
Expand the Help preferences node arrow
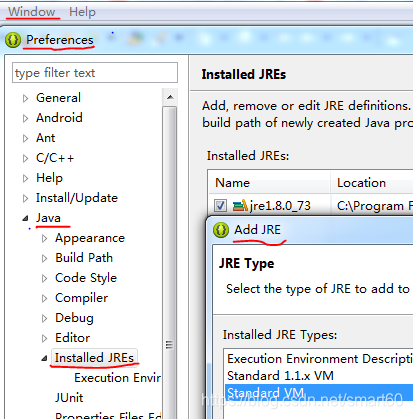tap(25, 178)
